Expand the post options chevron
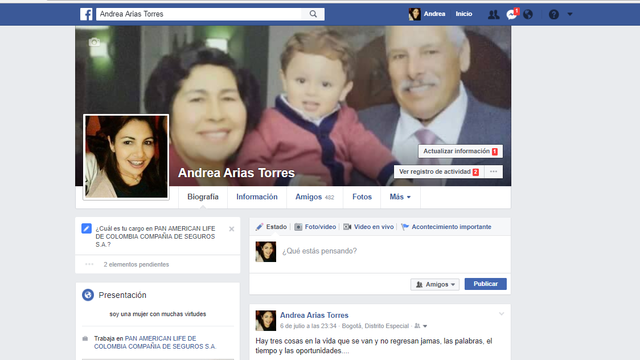 [x=502, y=314]
